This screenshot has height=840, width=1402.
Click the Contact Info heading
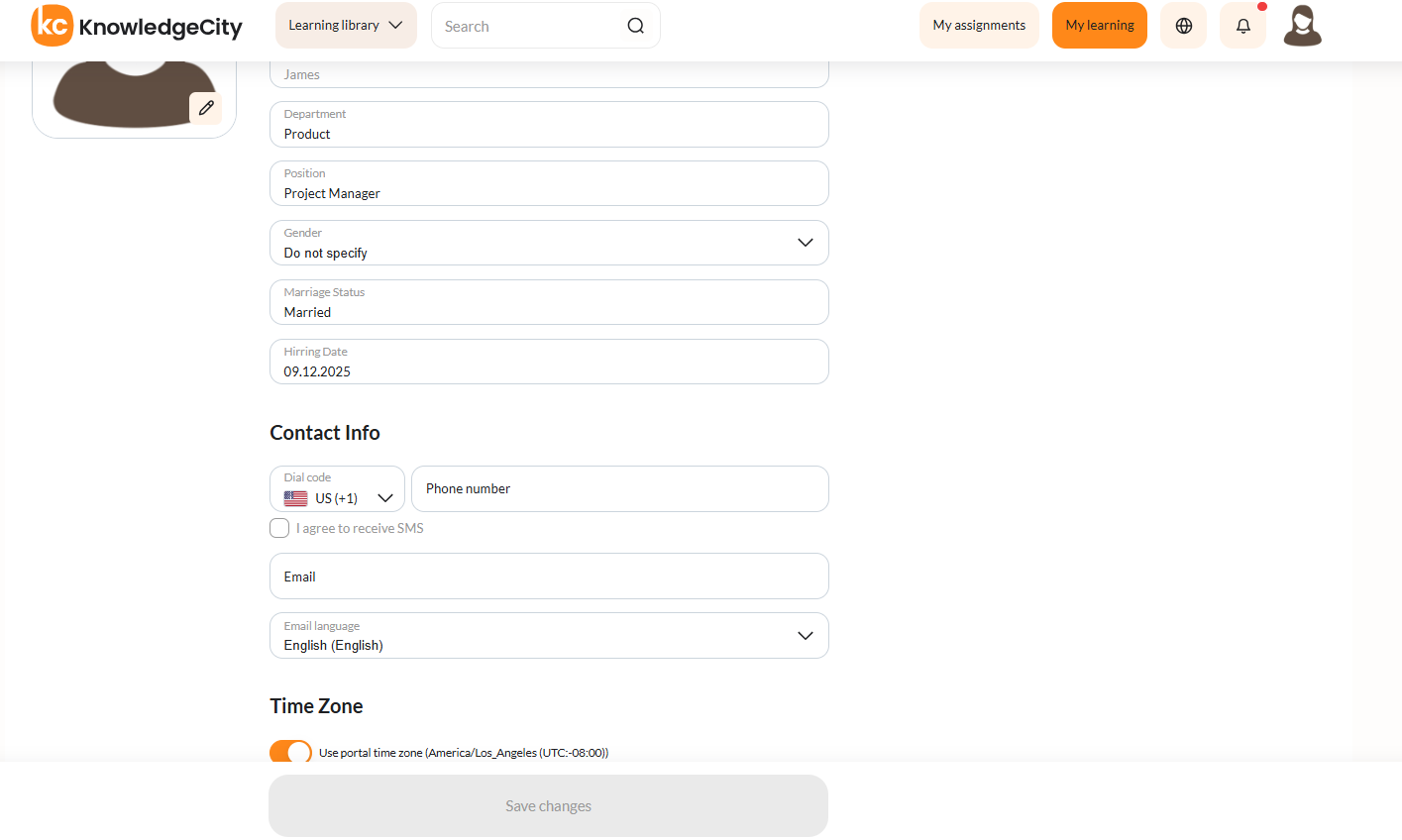click(325, 433)
